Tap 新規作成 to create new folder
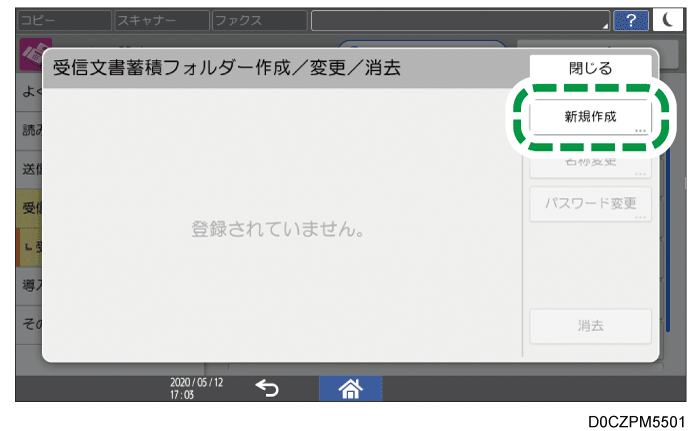 [x=590, y=117]
